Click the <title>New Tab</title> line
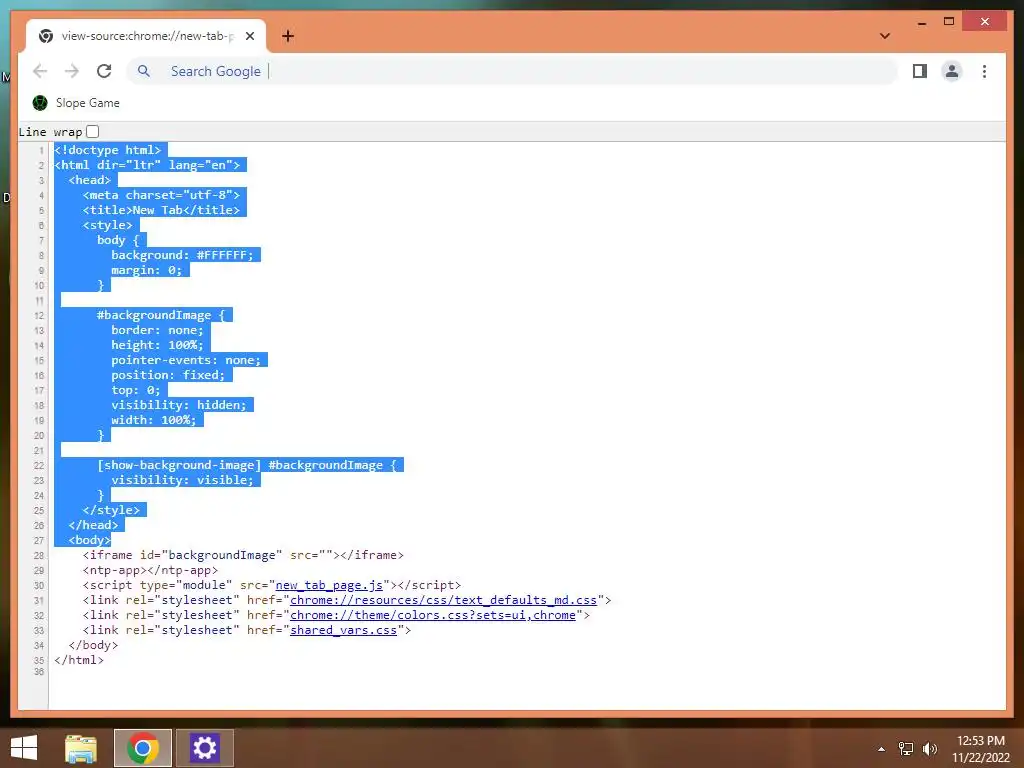This screenshot has height=768, width=1024. pos(161,210)
